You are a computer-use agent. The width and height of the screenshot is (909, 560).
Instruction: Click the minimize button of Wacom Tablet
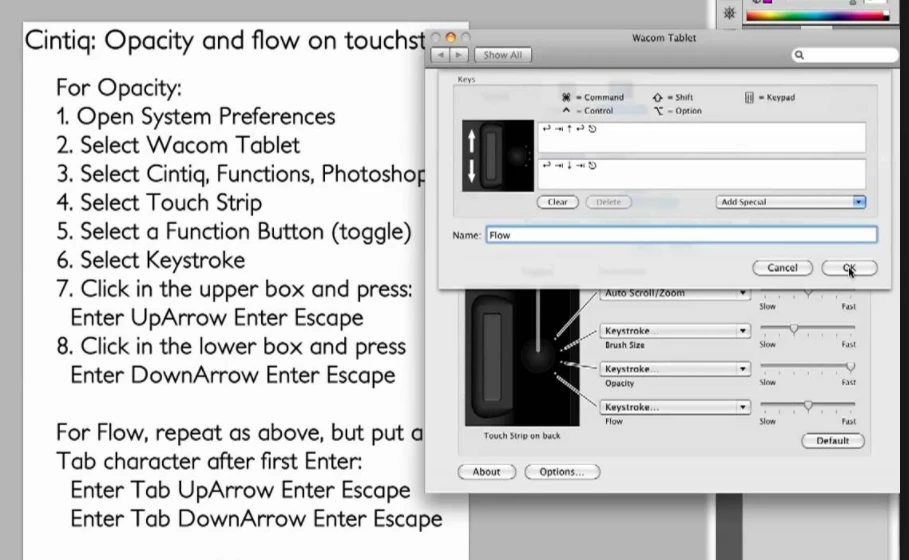pyautogui.click(x=450, y=38)
